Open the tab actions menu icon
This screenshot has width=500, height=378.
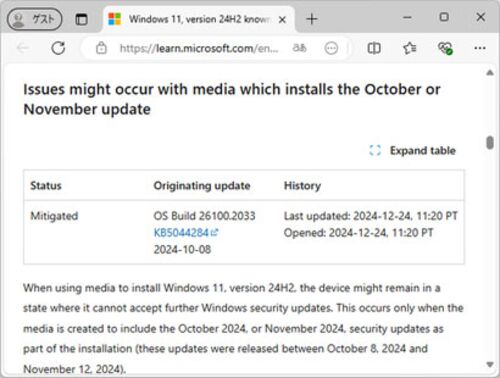click(81, 19)
